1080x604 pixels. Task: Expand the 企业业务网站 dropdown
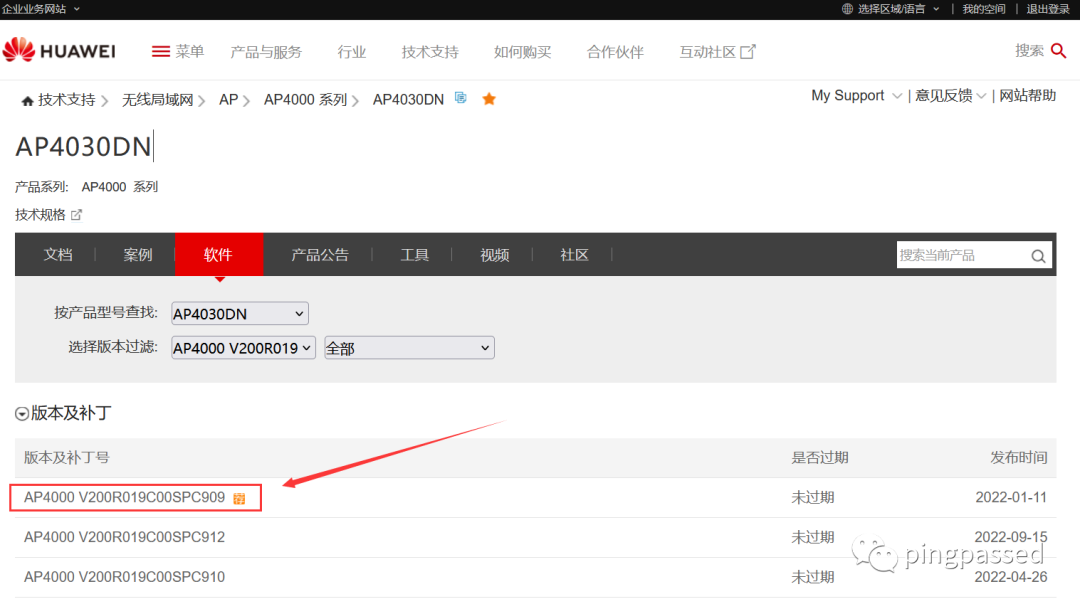click(x=41, y=9)
